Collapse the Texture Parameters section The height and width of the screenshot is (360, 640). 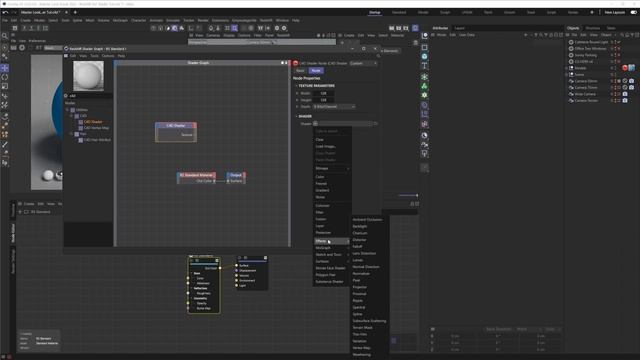pos(296,86)
